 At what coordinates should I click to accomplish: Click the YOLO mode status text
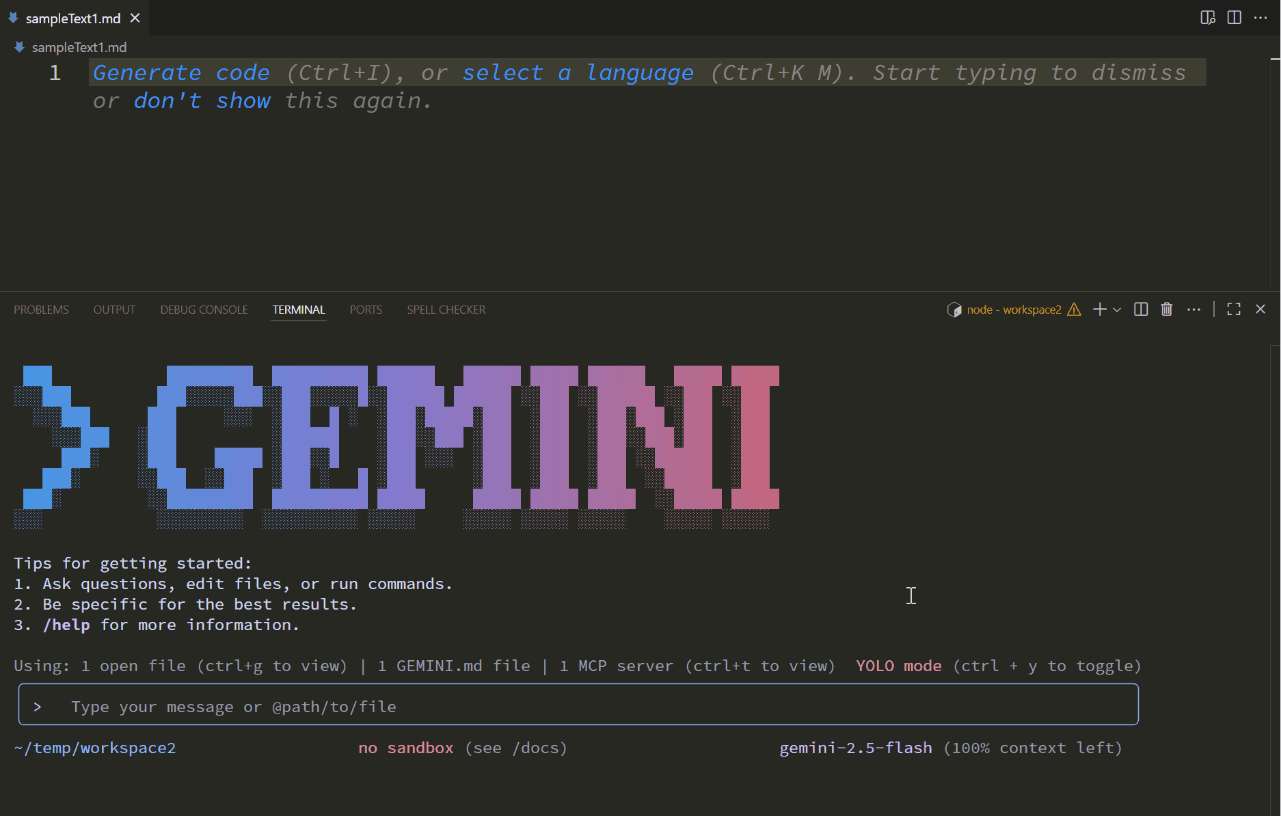click(x=899, y=666)
